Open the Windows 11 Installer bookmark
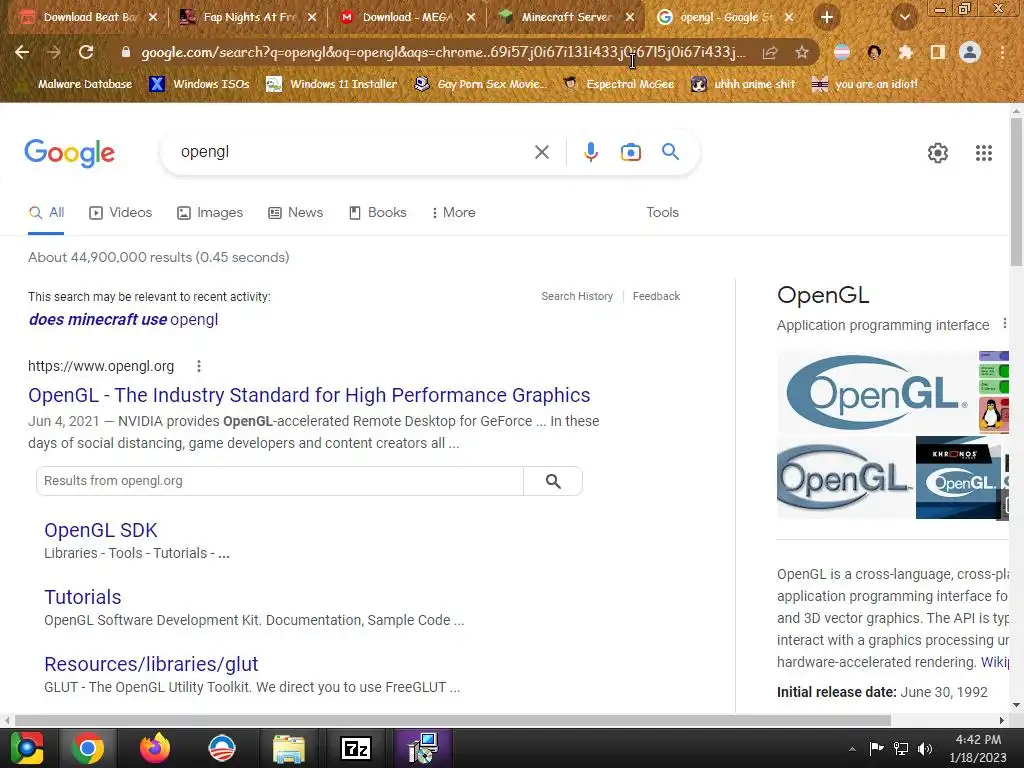Viewport: 1024px width, 768px height. click(332, 84)
